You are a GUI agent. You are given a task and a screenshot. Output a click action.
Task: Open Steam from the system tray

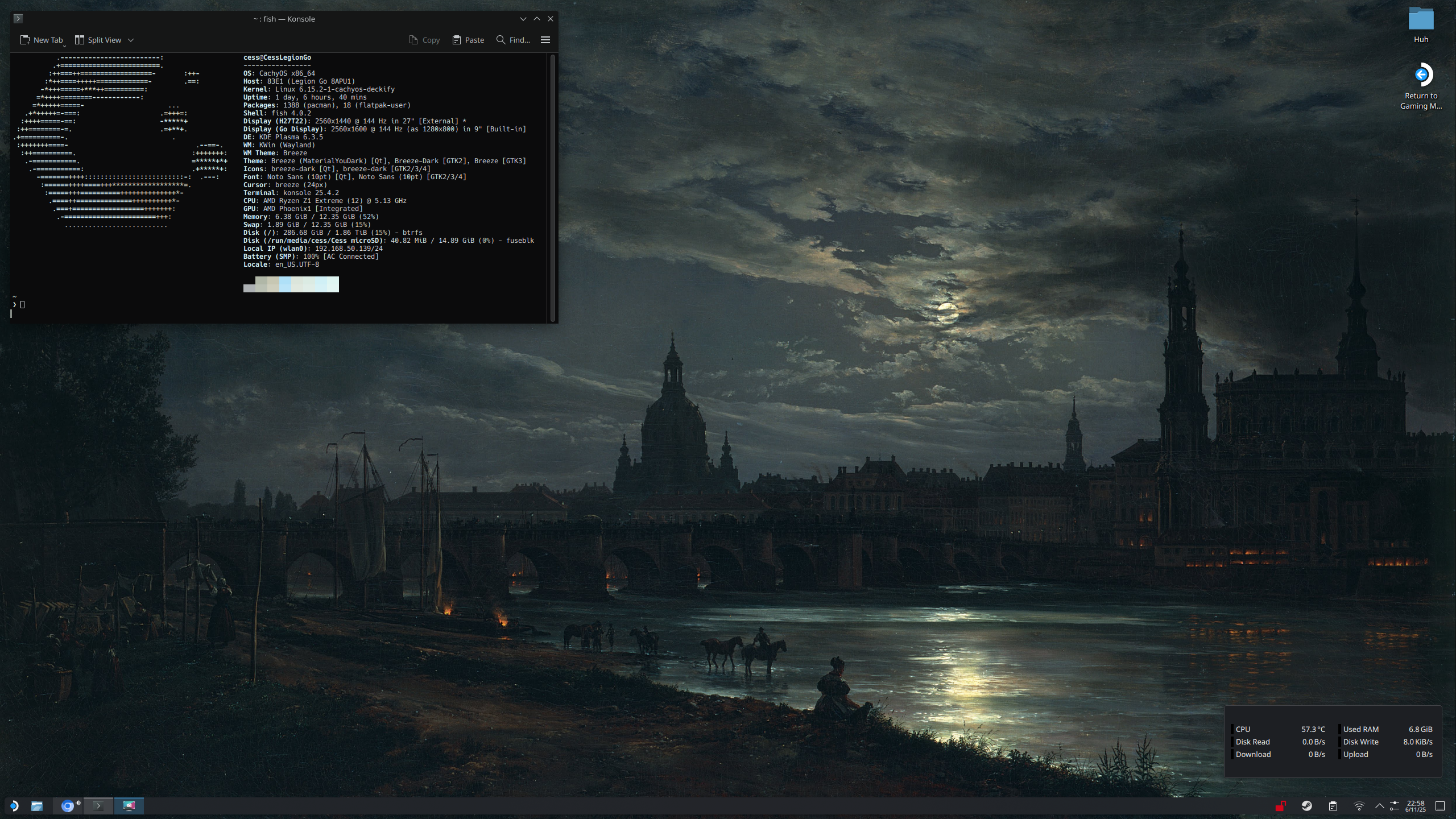coord(1307,806)
